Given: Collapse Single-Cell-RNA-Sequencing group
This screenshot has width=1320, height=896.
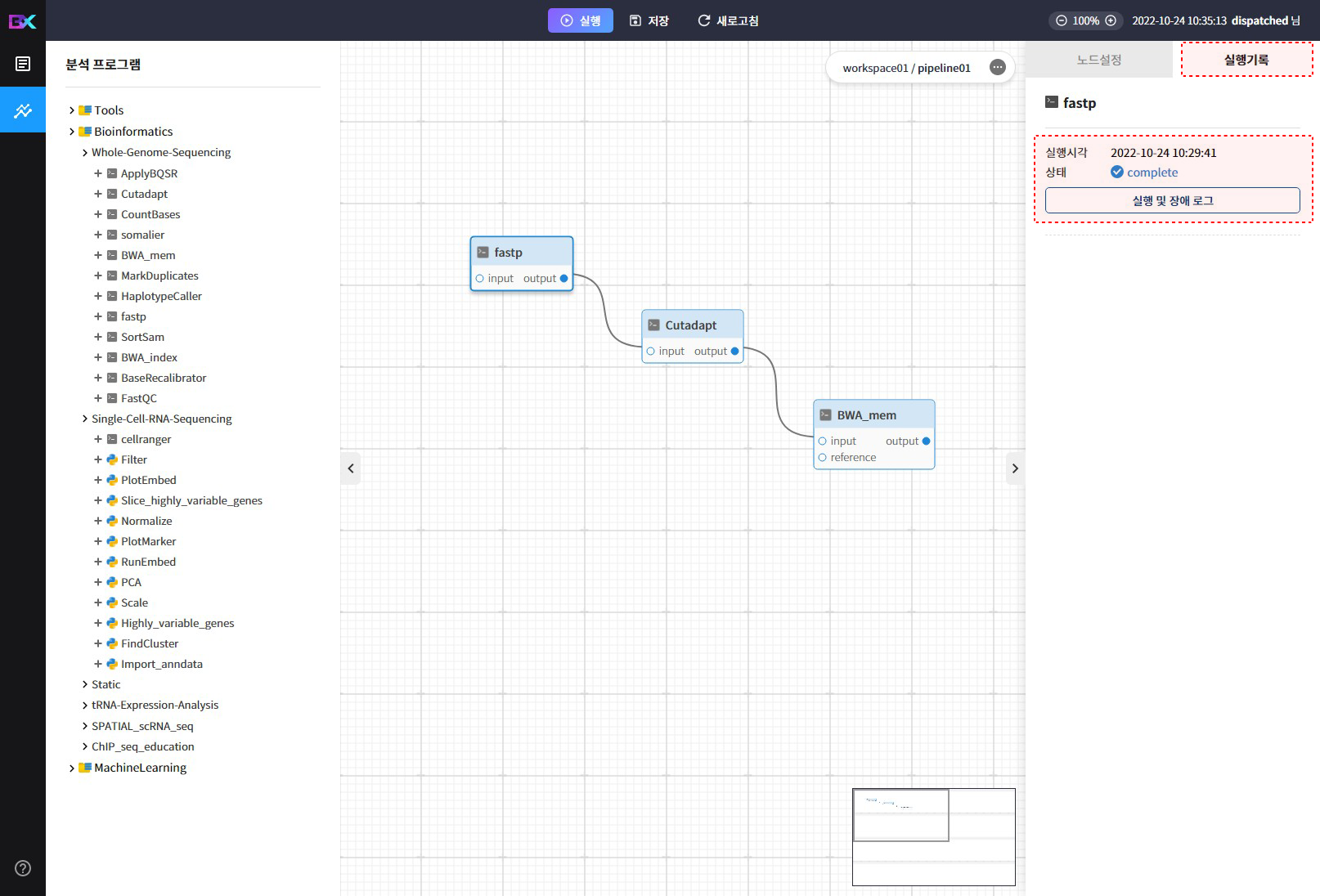Looking at the screenshot, I should coord(85,419).
